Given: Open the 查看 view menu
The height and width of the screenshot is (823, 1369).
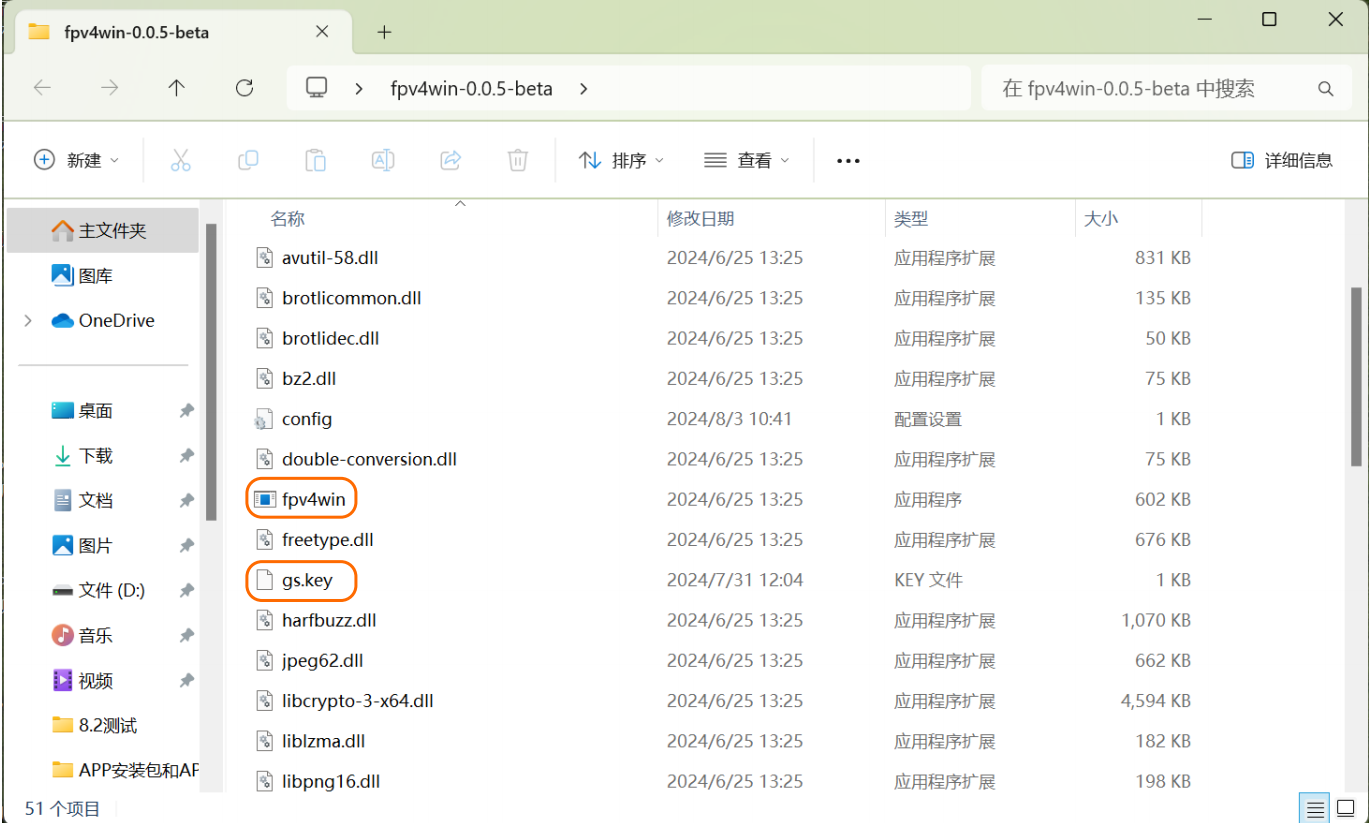Looking at the screenshot, I should tap(747, 160).
